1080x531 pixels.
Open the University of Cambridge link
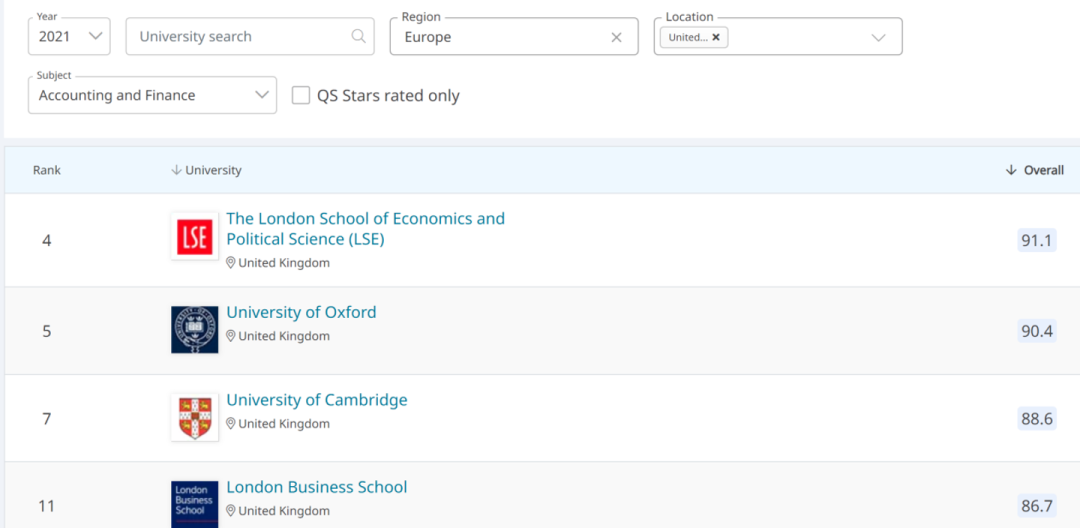coord(317,399)
